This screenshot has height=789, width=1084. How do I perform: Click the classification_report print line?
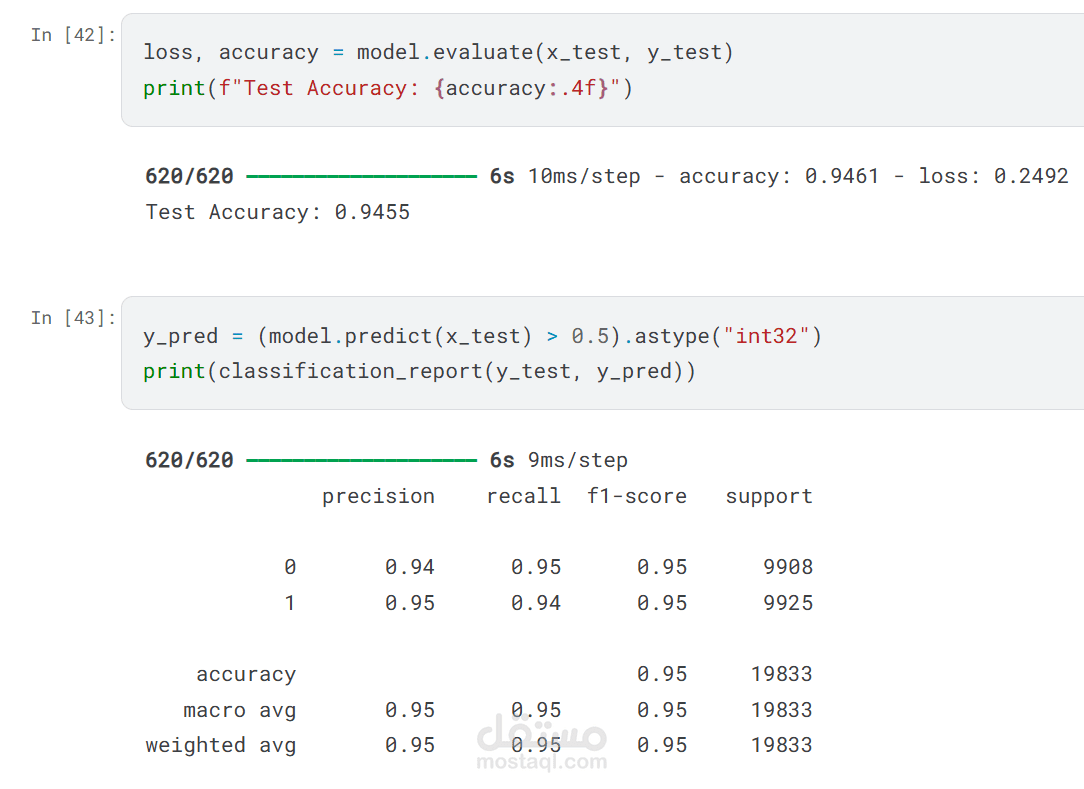(x=419, y=371)
